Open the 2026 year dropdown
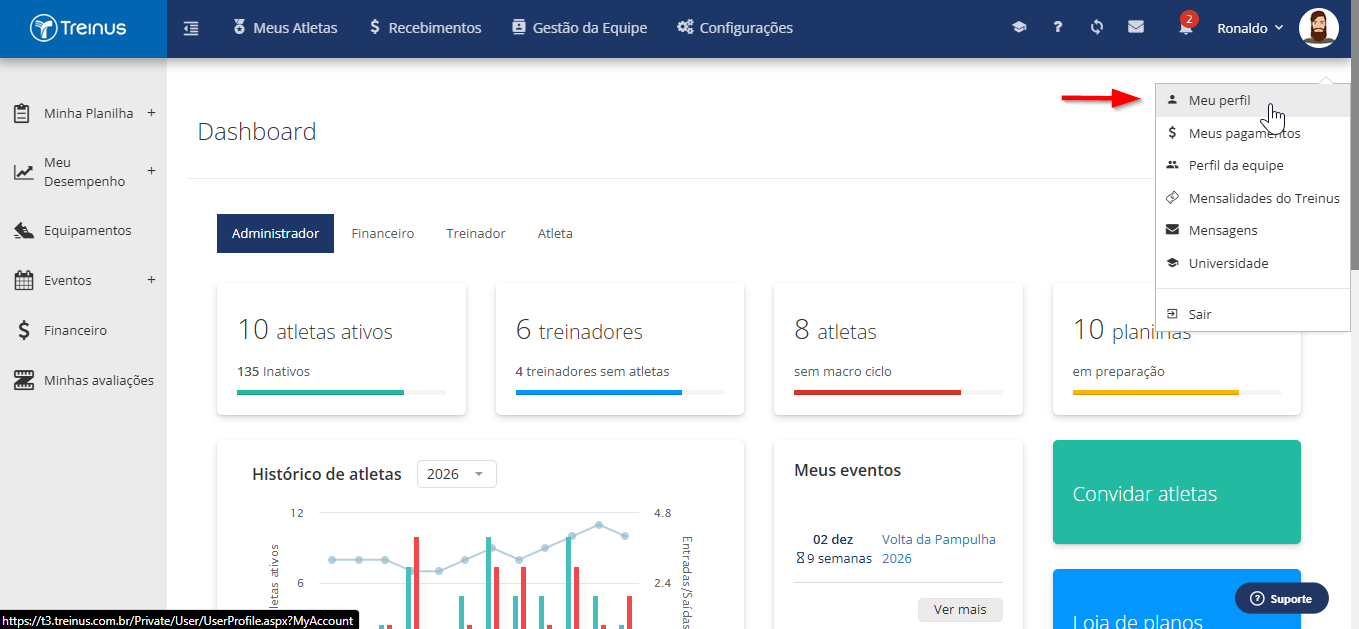1359x629 pixels. 456,474
